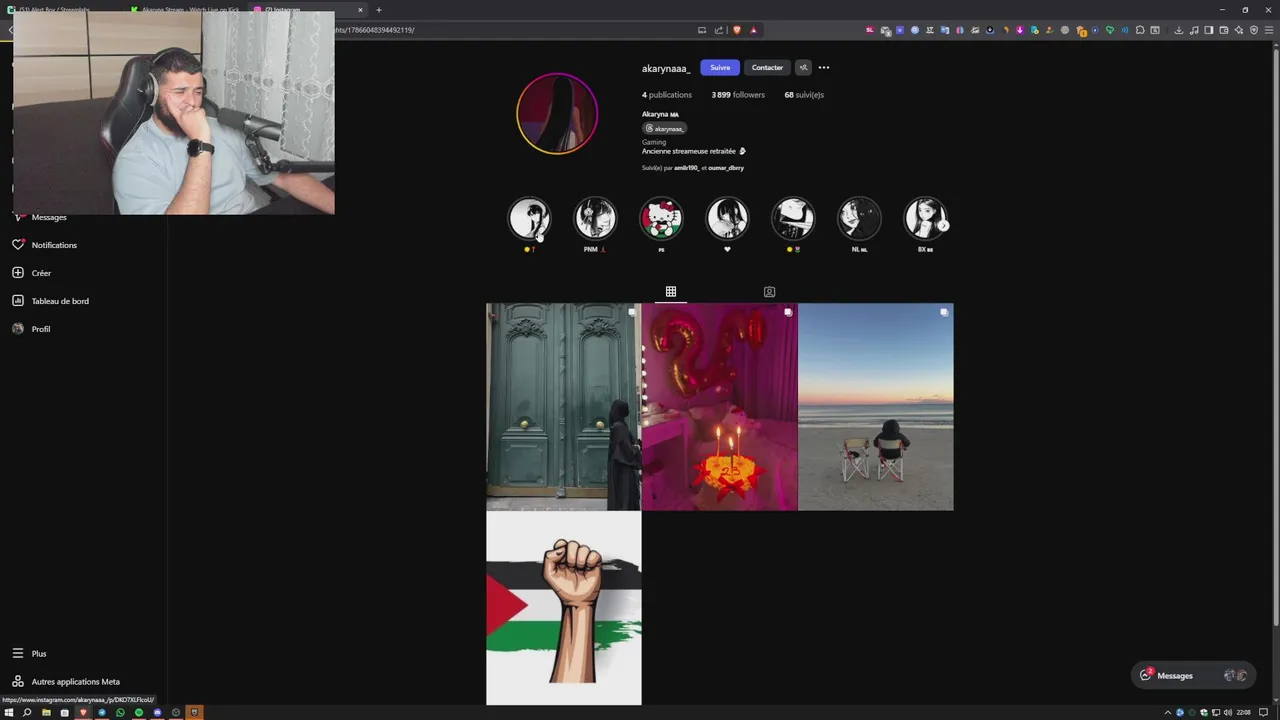Open Tableau de bord in the sidebar
The image size is (1280, 720).
51,301
